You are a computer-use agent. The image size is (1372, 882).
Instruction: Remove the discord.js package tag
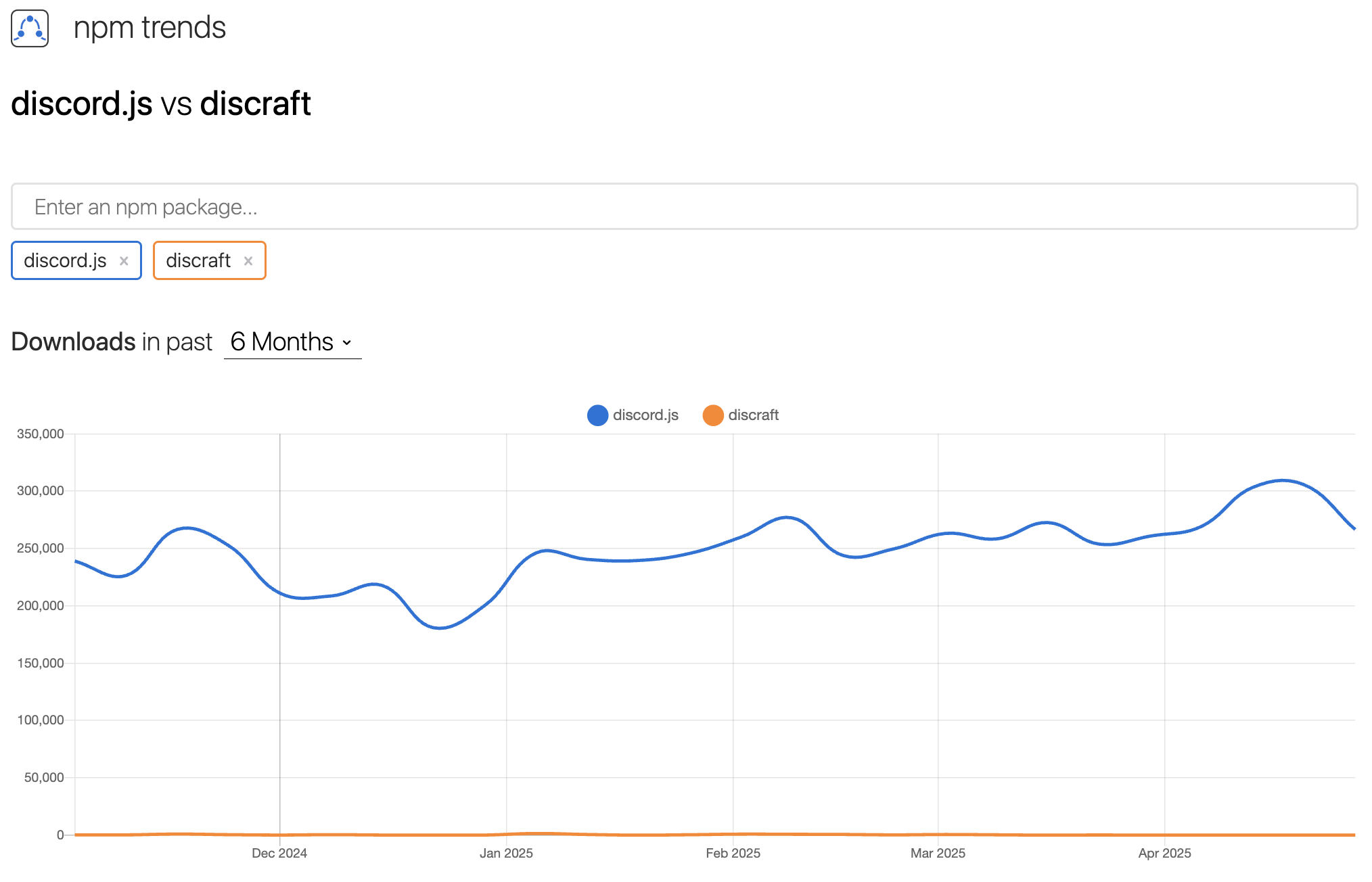tap(124, 261)
